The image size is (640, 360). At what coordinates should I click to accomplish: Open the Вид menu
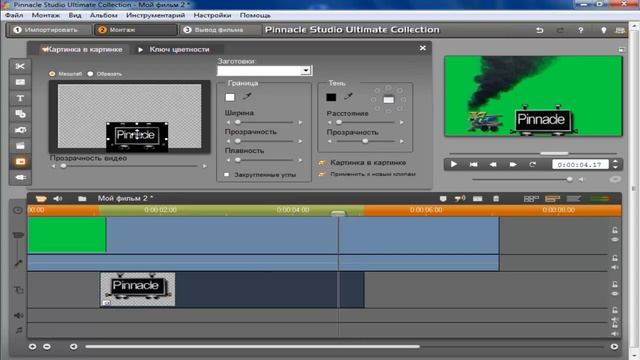(x=75, y=15)
